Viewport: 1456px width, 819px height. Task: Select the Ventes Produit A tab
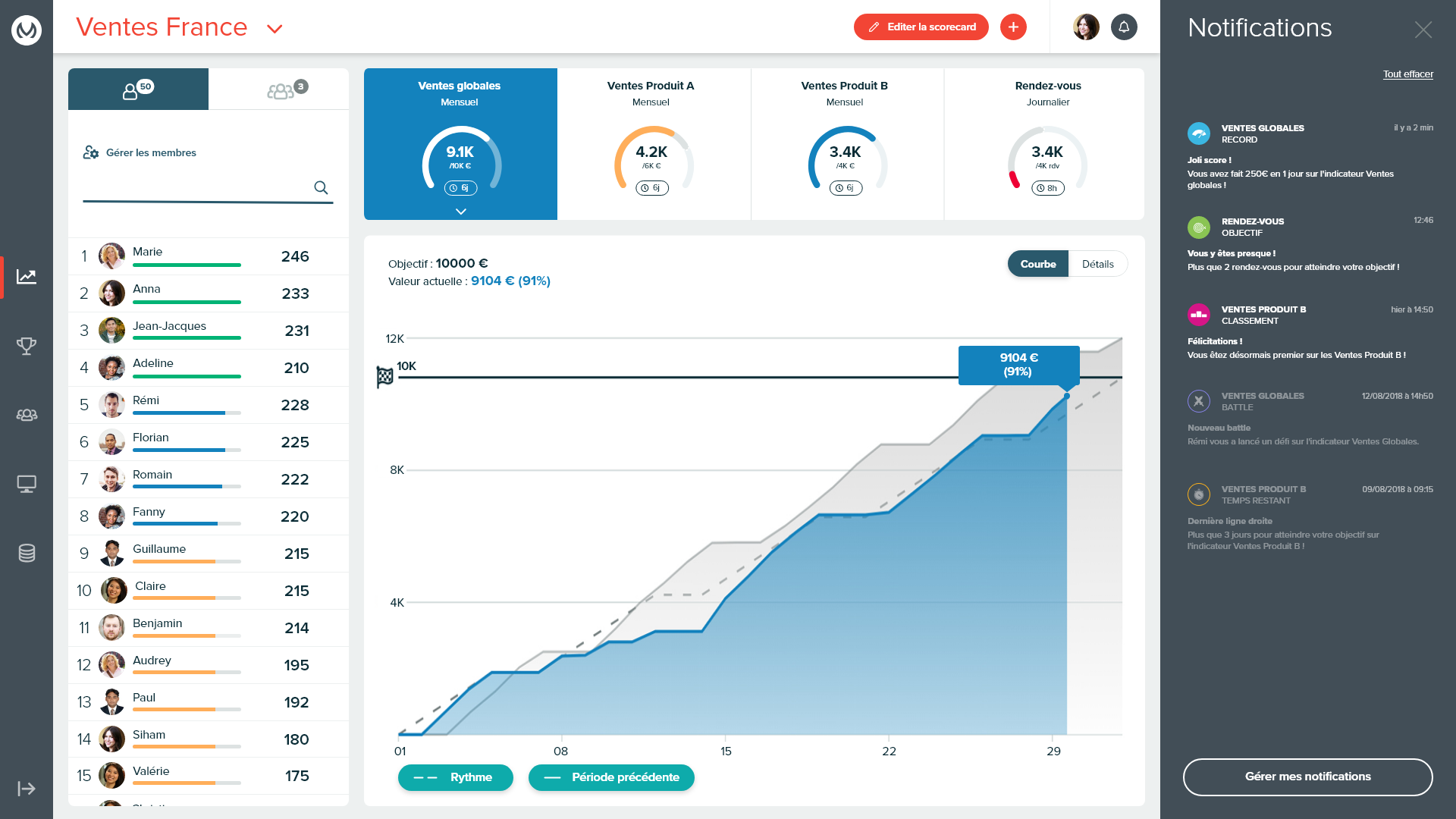(651, 140)
